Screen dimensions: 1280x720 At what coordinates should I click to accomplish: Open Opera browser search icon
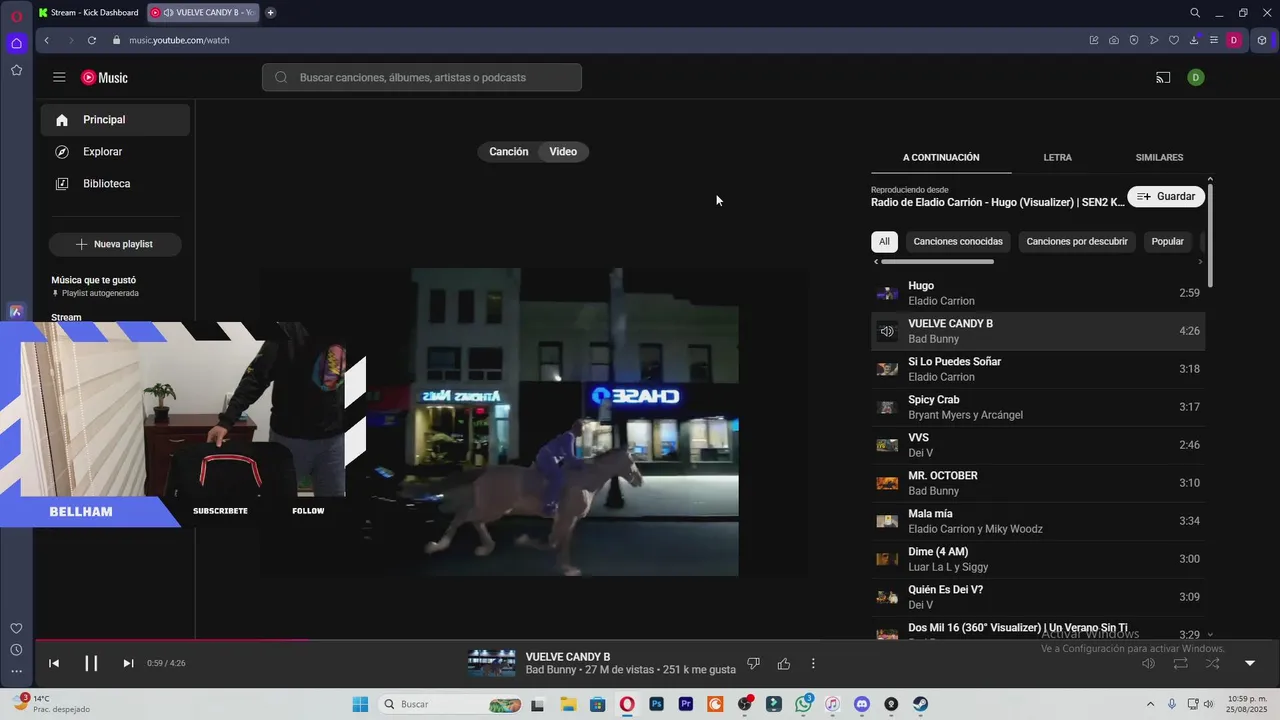click(x=1195, y=13)
